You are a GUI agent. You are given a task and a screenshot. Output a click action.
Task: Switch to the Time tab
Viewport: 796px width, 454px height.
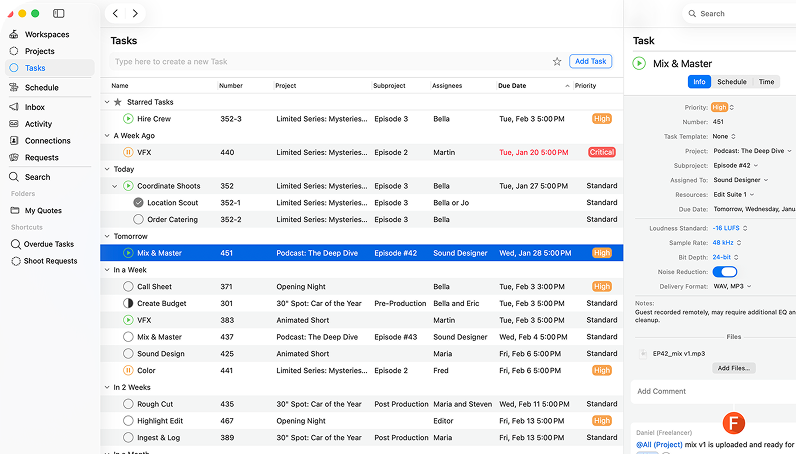[x=766, y=82]
